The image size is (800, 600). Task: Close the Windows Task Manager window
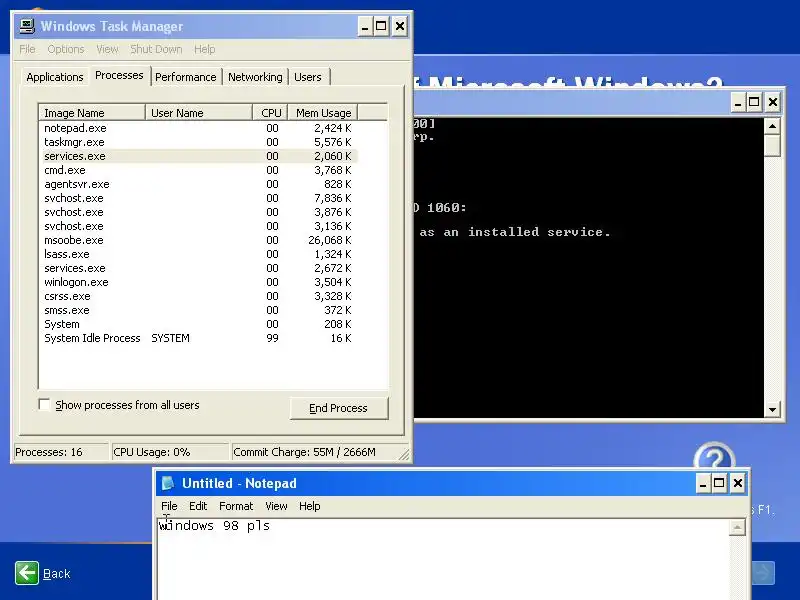click(x=400, y=26)
